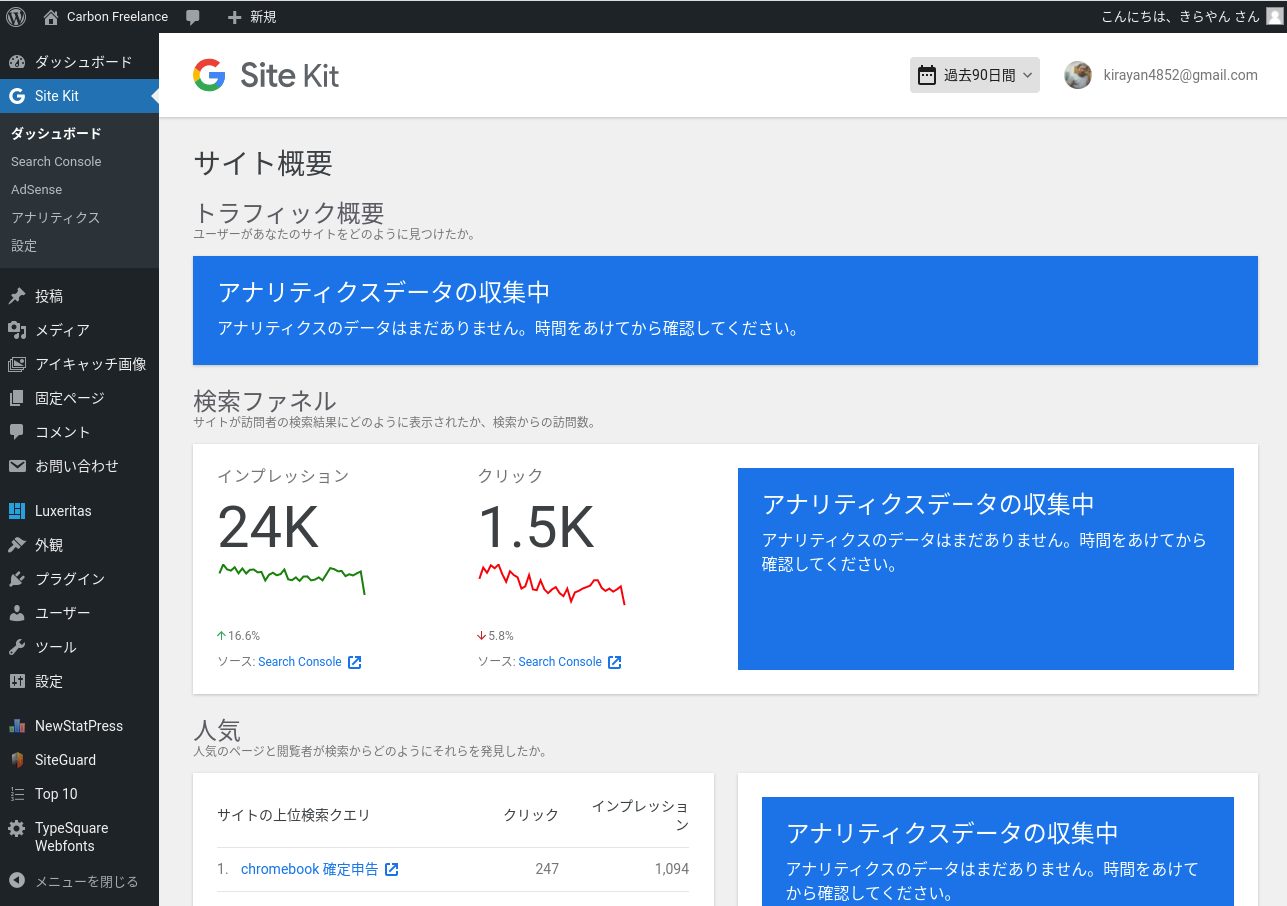Click the サイトの上位検索クエリ column header
This screenshot has width=1287, height=906.
pyautogui.click(x=294, y=815)
